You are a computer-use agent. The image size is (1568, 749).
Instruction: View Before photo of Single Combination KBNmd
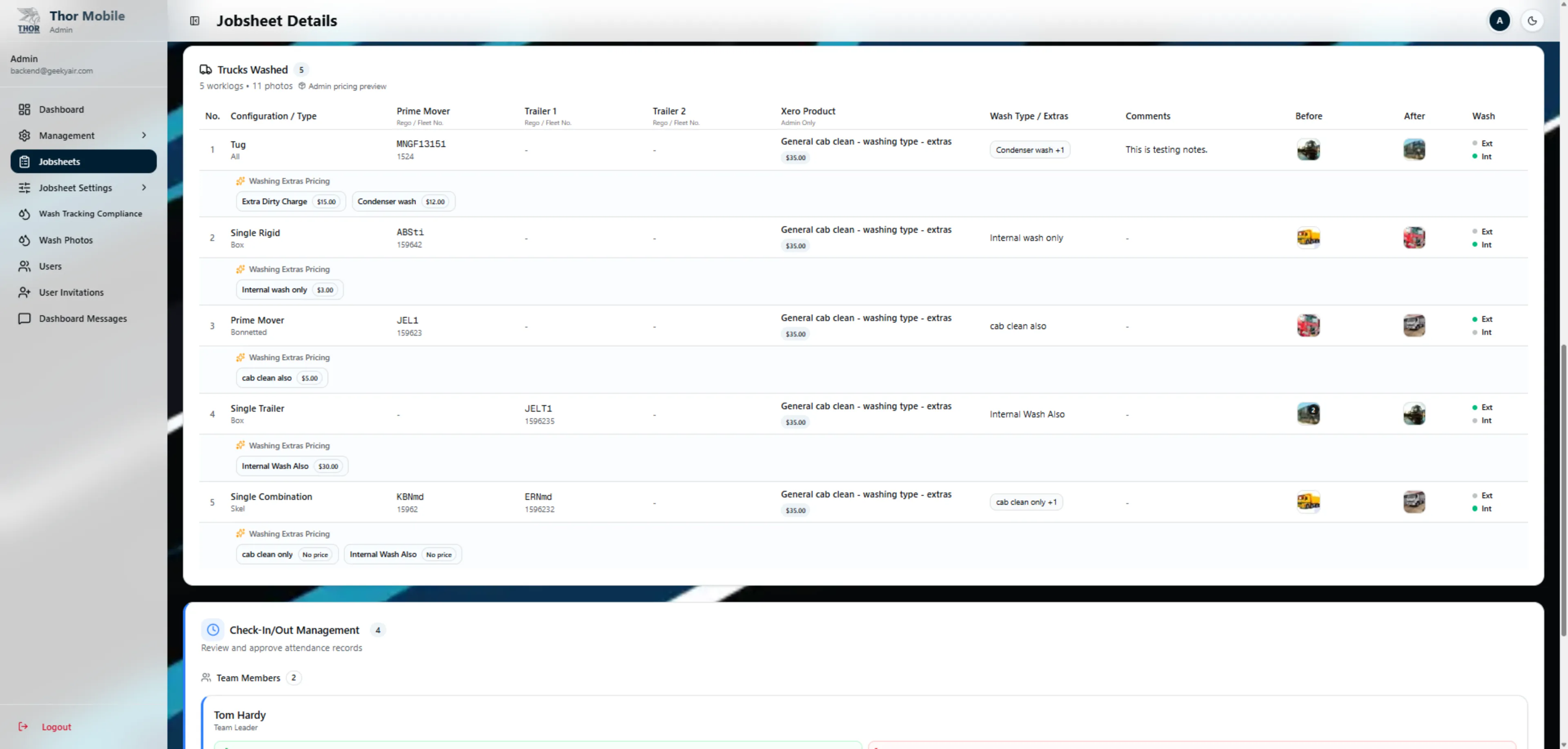click(x=1309, y=502)
